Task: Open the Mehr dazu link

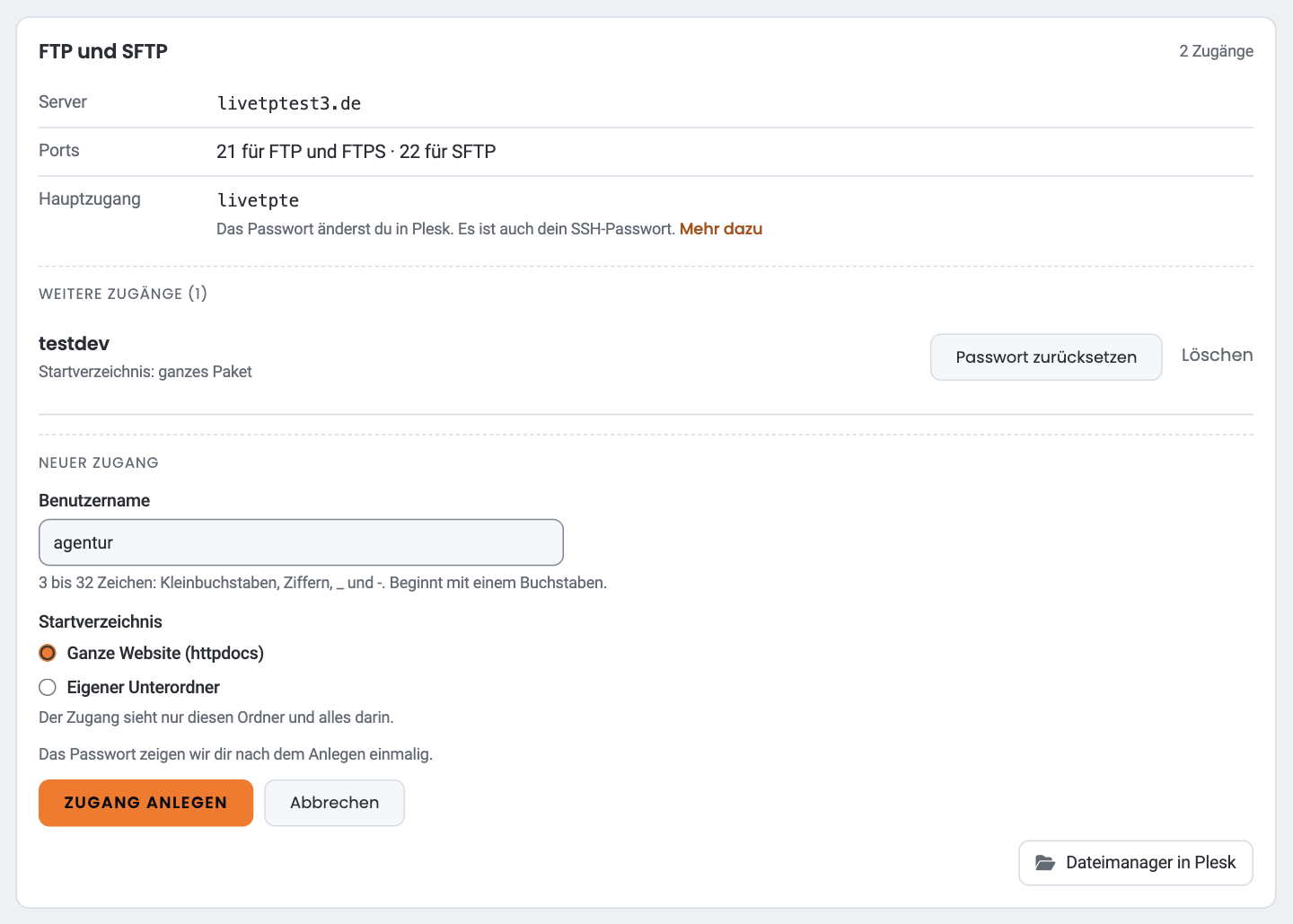Action: (x=721, y=229)
